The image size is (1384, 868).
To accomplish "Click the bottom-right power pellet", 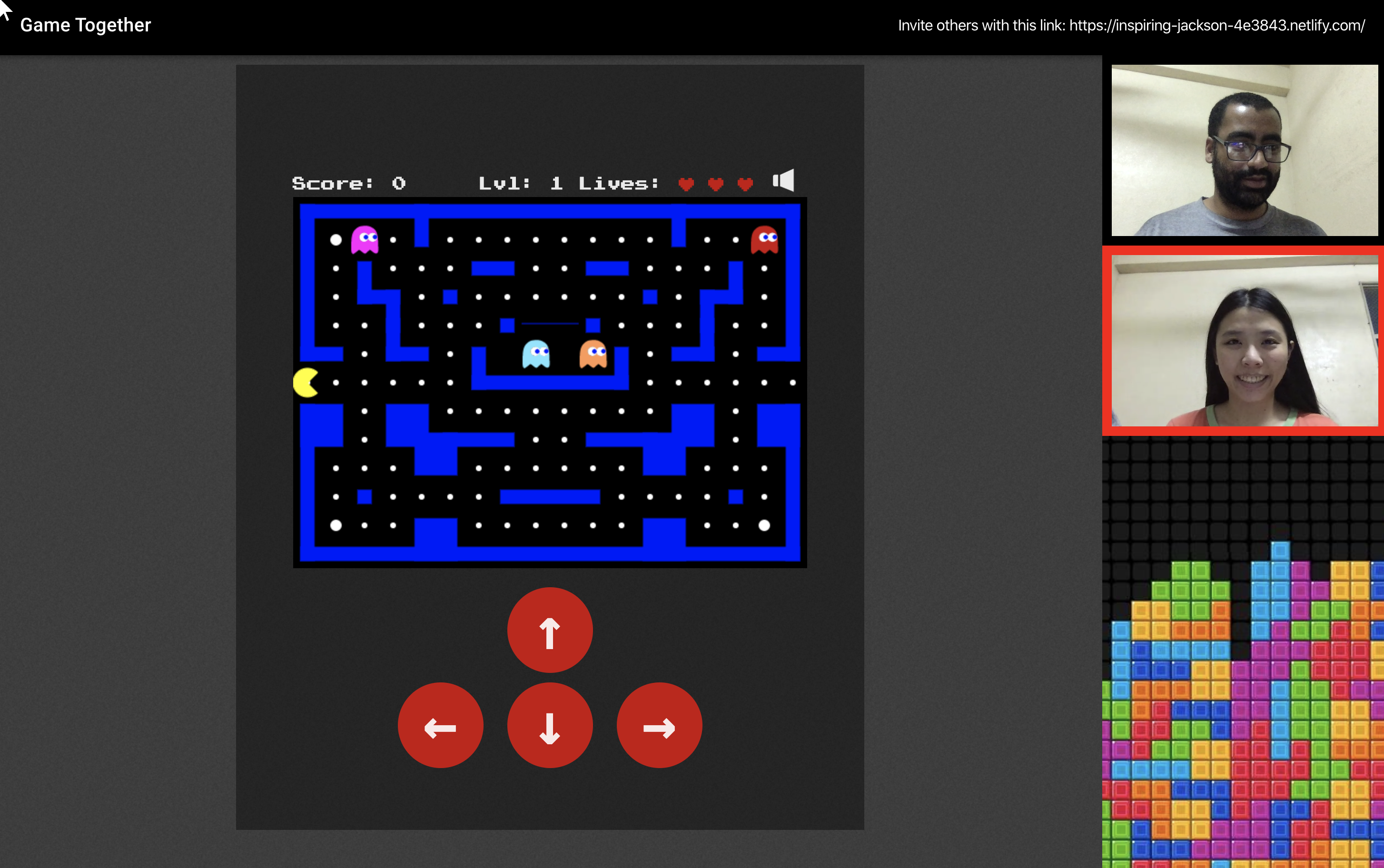I will (x=764, y=525).
